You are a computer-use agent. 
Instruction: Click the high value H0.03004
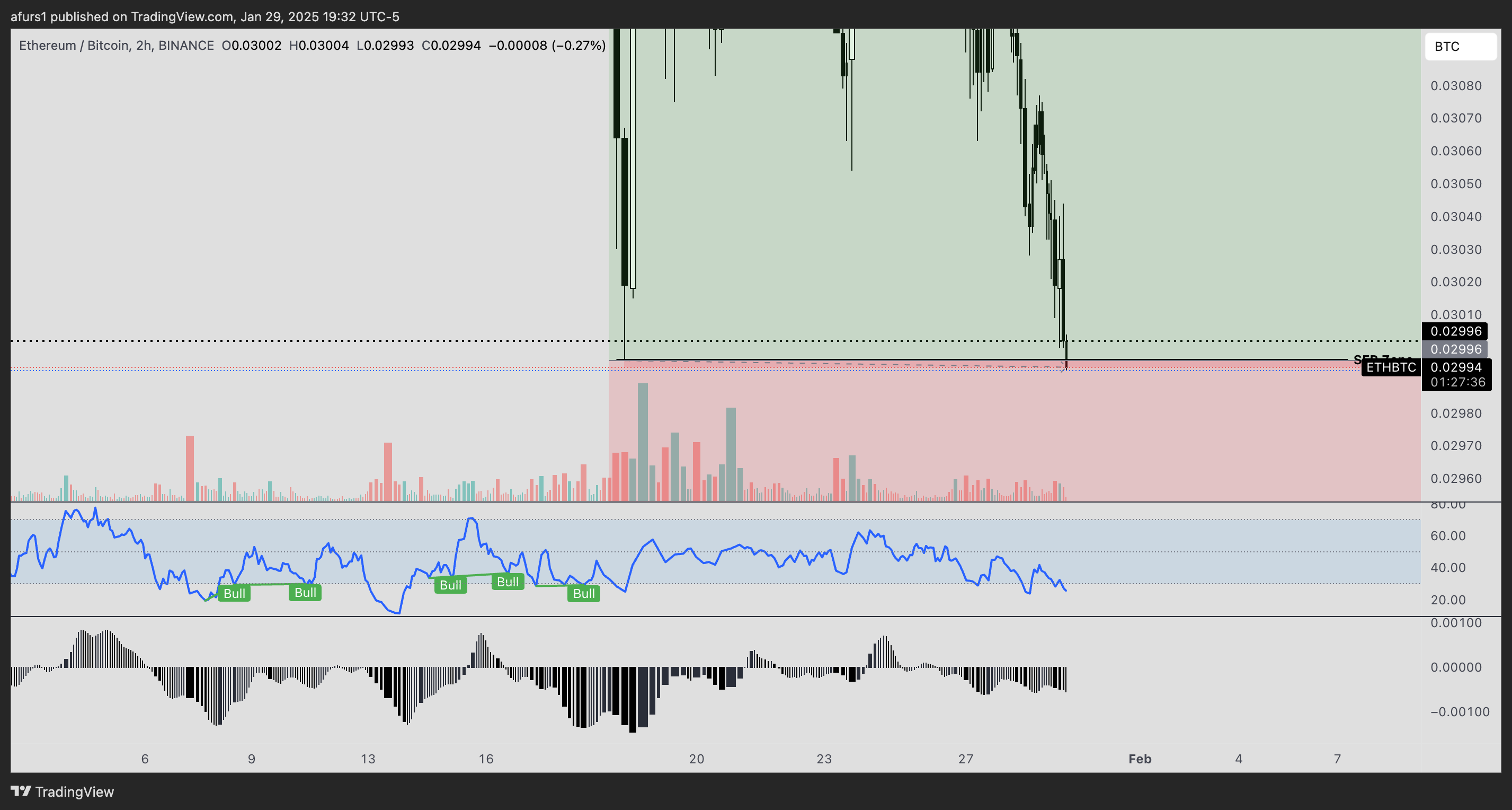pos(319,45)
